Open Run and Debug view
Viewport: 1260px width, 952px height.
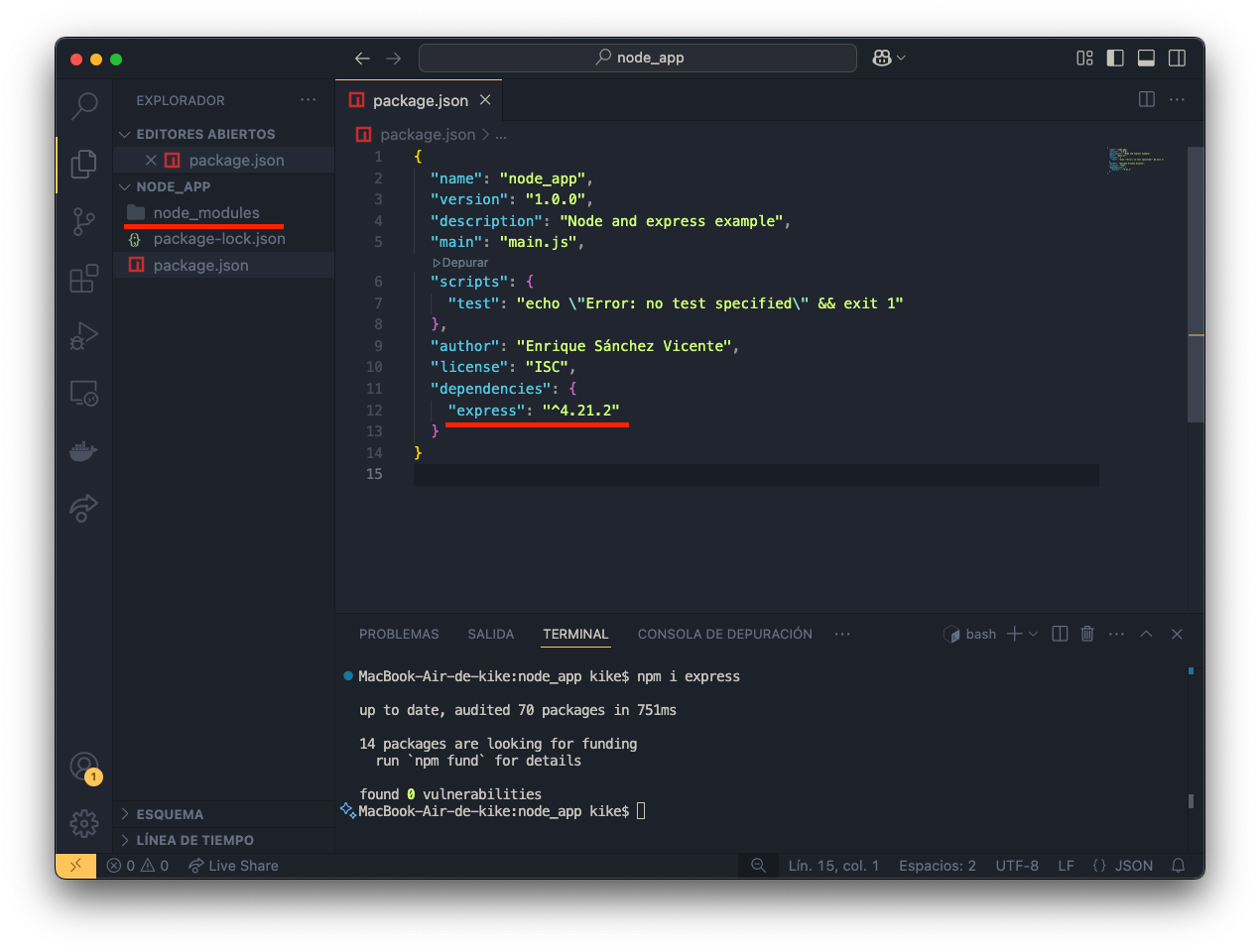coord(84,336)
